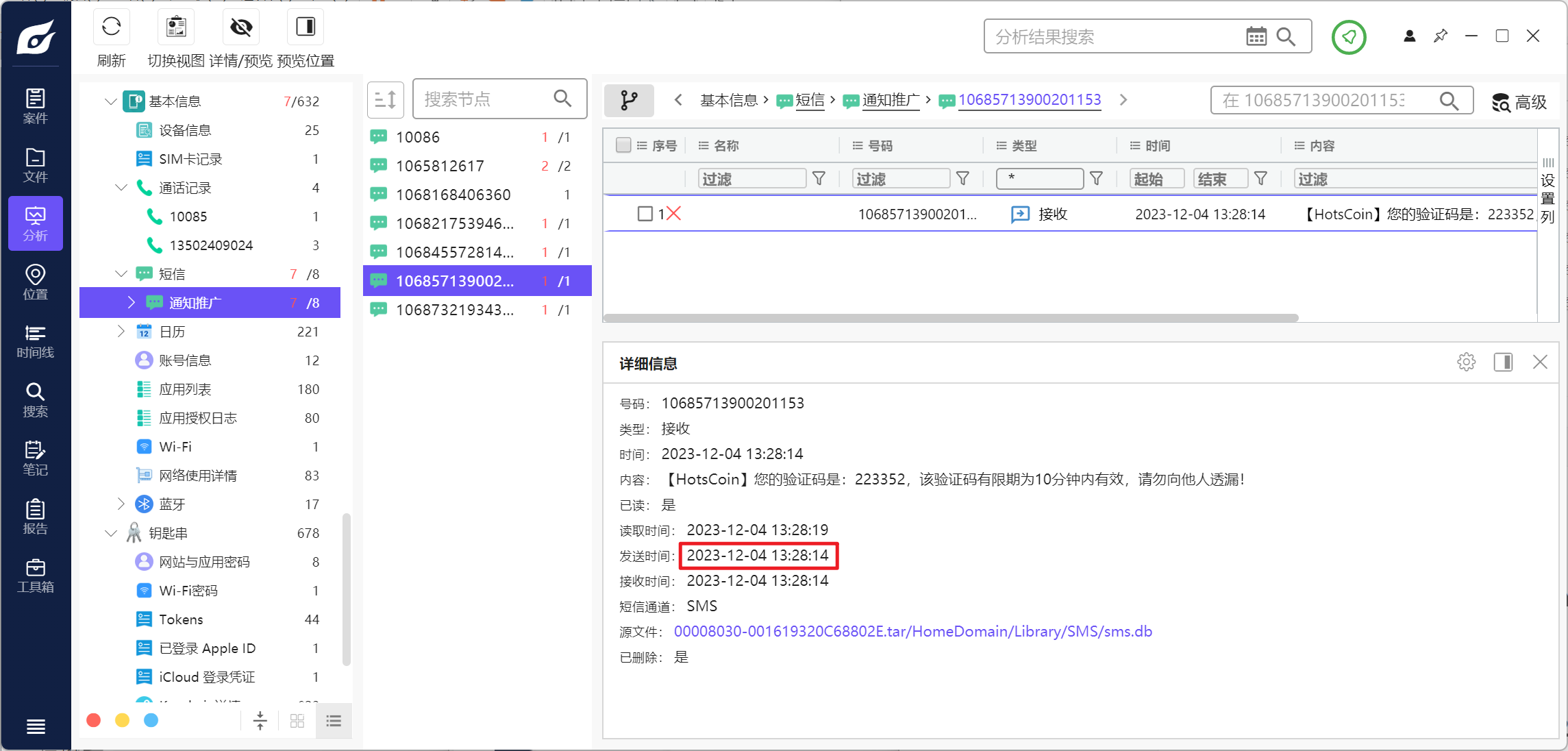Select the red color tag dot
Screen dimensions: 1568x751
pyautogui.click(x=94, y=720)
